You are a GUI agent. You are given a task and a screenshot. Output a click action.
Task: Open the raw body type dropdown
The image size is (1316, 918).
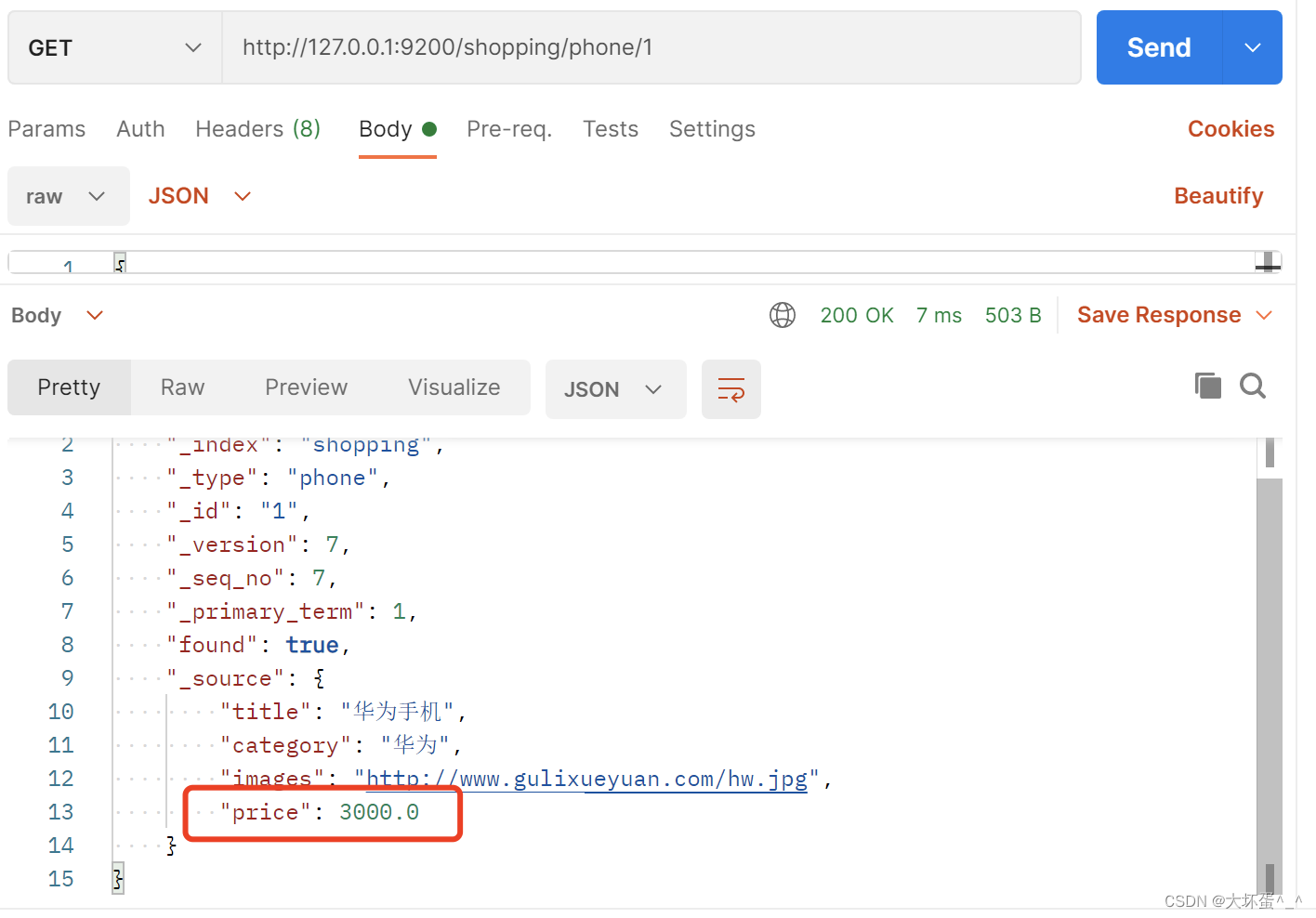pyautogui.click(x=69, y=196)
